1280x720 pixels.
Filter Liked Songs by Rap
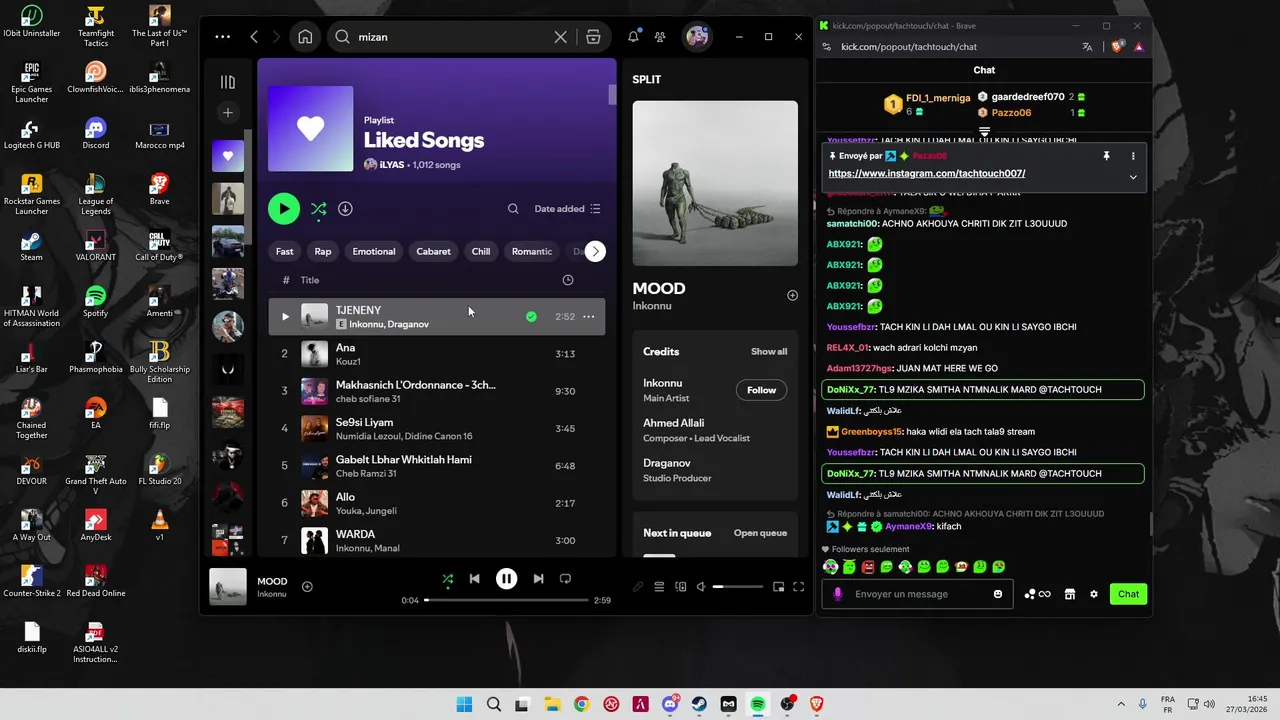click(323, 251)
